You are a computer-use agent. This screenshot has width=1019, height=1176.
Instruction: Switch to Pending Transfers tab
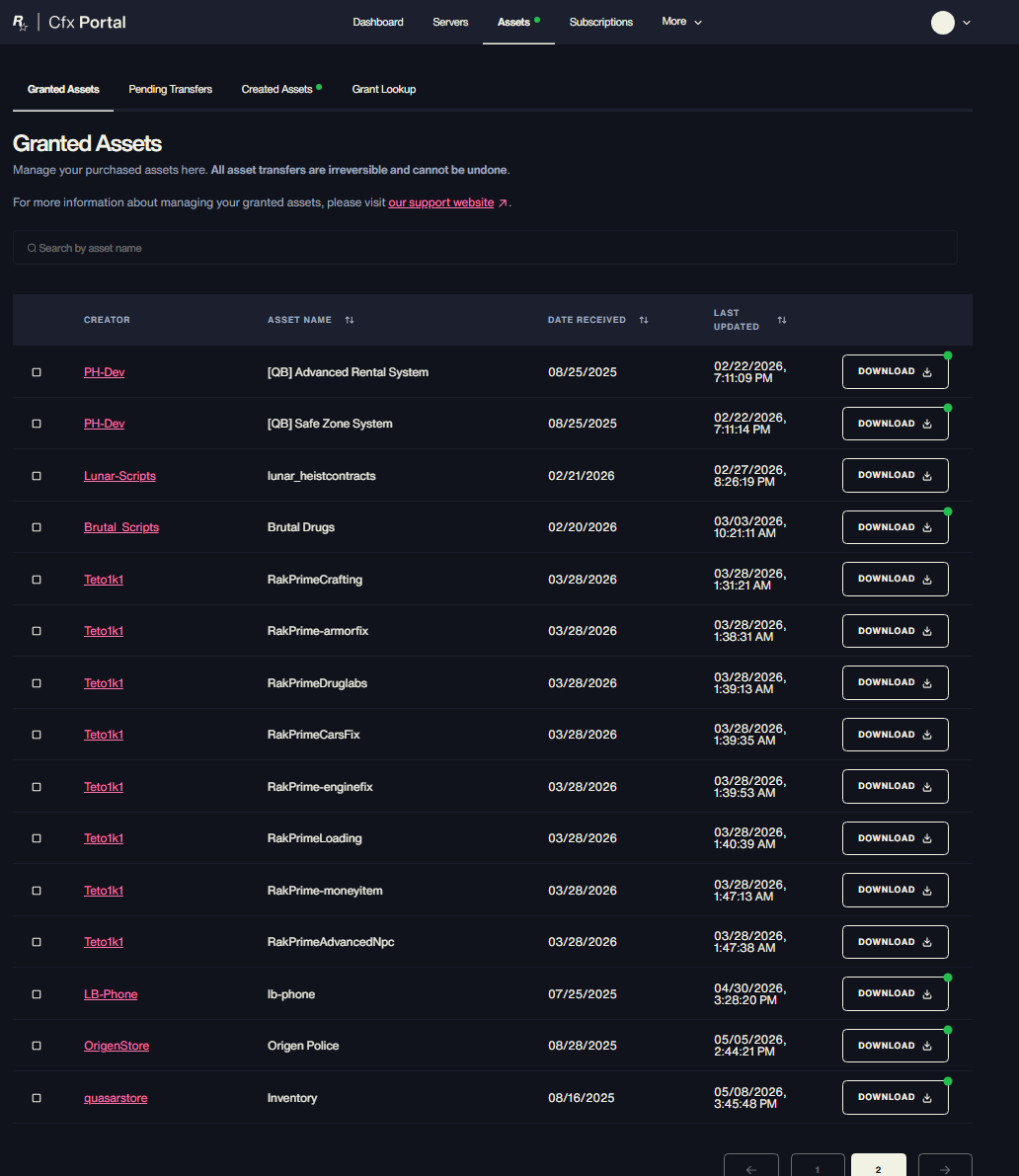coord(170,89)
